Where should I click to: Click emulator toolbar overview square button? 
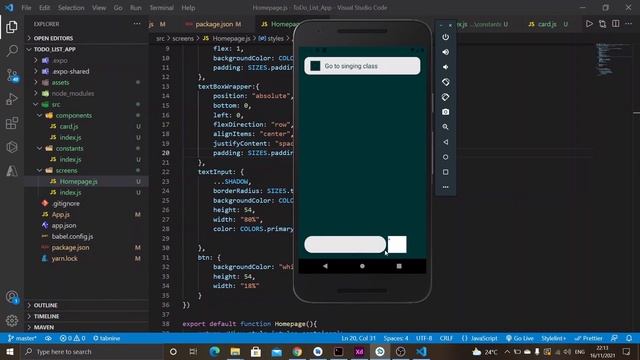pyautogui.click(x=446, y=172)
